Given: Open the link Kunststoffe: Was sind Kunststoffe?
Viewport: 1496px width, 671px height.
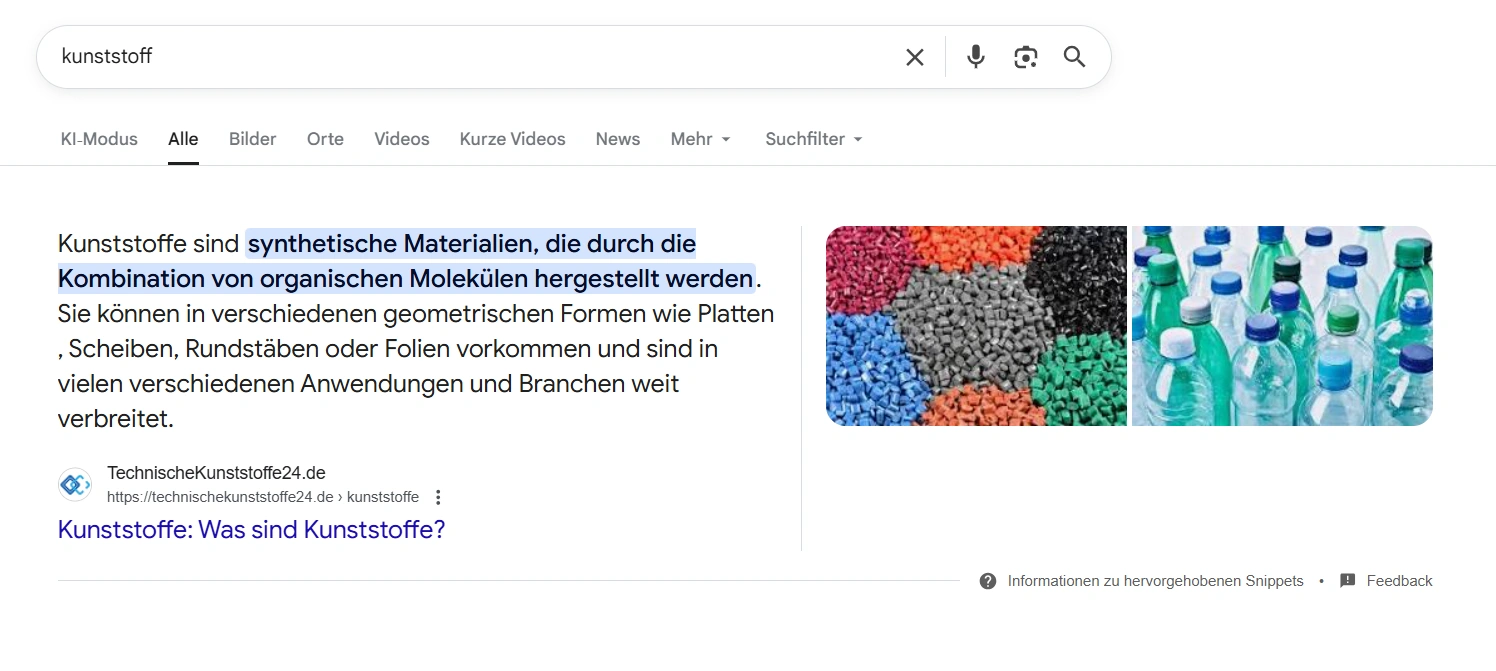Looking at the screenshot, I should pos(250,529).
